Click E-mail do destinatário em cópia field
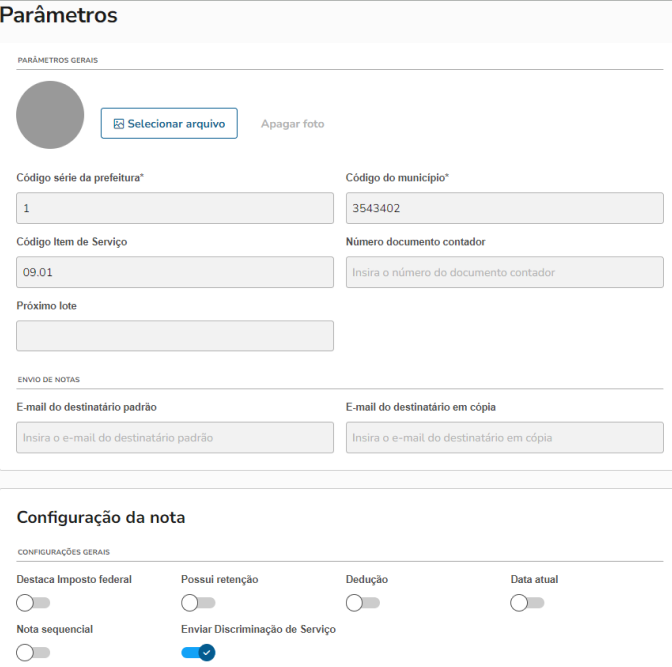This screenshot has height=667, width=672. tap(504, 437)
